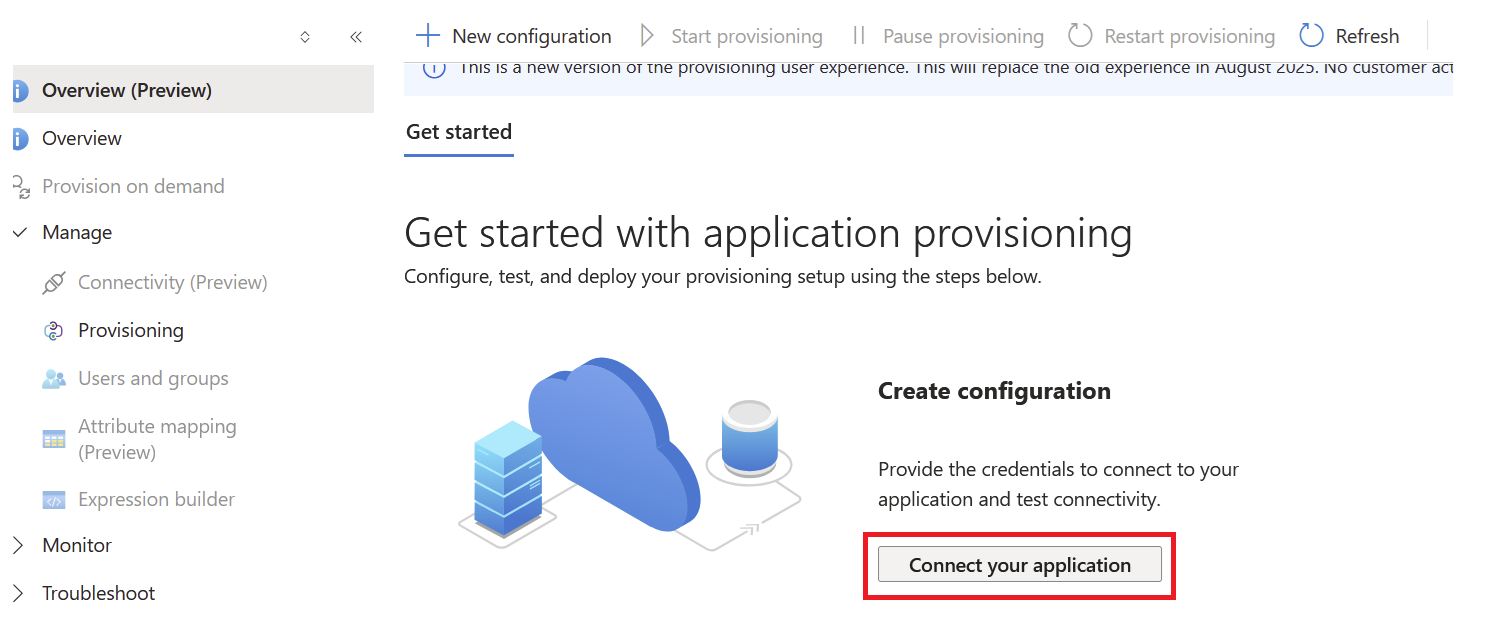The image size is (1491, 639).
Task: Click the up-down sort arrows icon
Action: (305, 37)
